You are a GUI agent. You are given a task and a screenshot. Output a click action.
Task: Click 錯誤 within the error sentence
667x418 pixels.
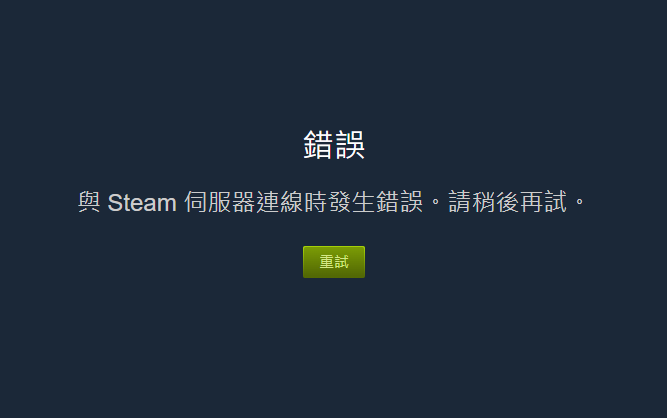pyautogui.click(x=399, y=202)
